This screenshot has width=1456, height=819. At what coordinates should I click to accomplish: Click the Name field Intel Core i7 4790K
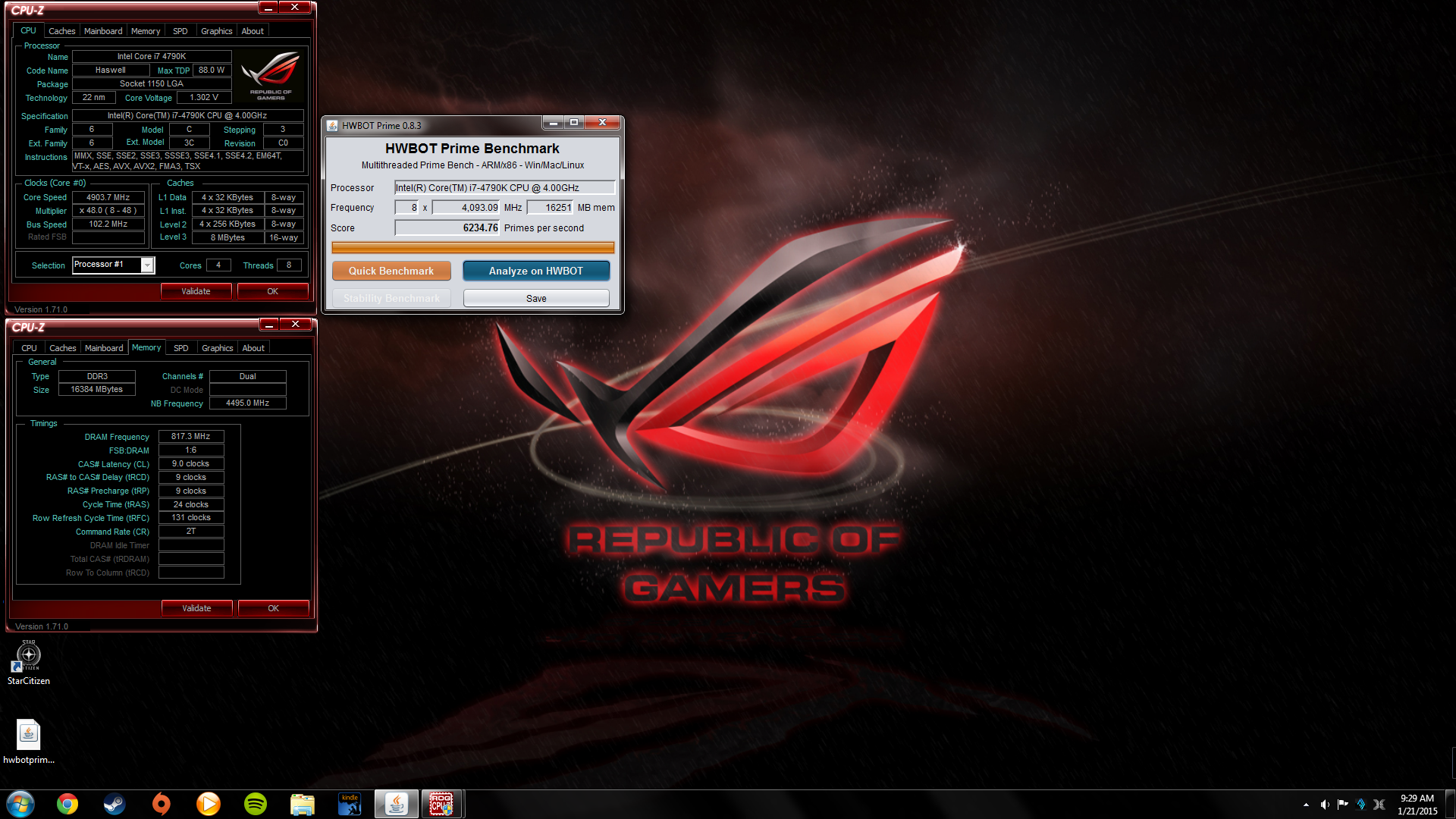pos(152,56)
